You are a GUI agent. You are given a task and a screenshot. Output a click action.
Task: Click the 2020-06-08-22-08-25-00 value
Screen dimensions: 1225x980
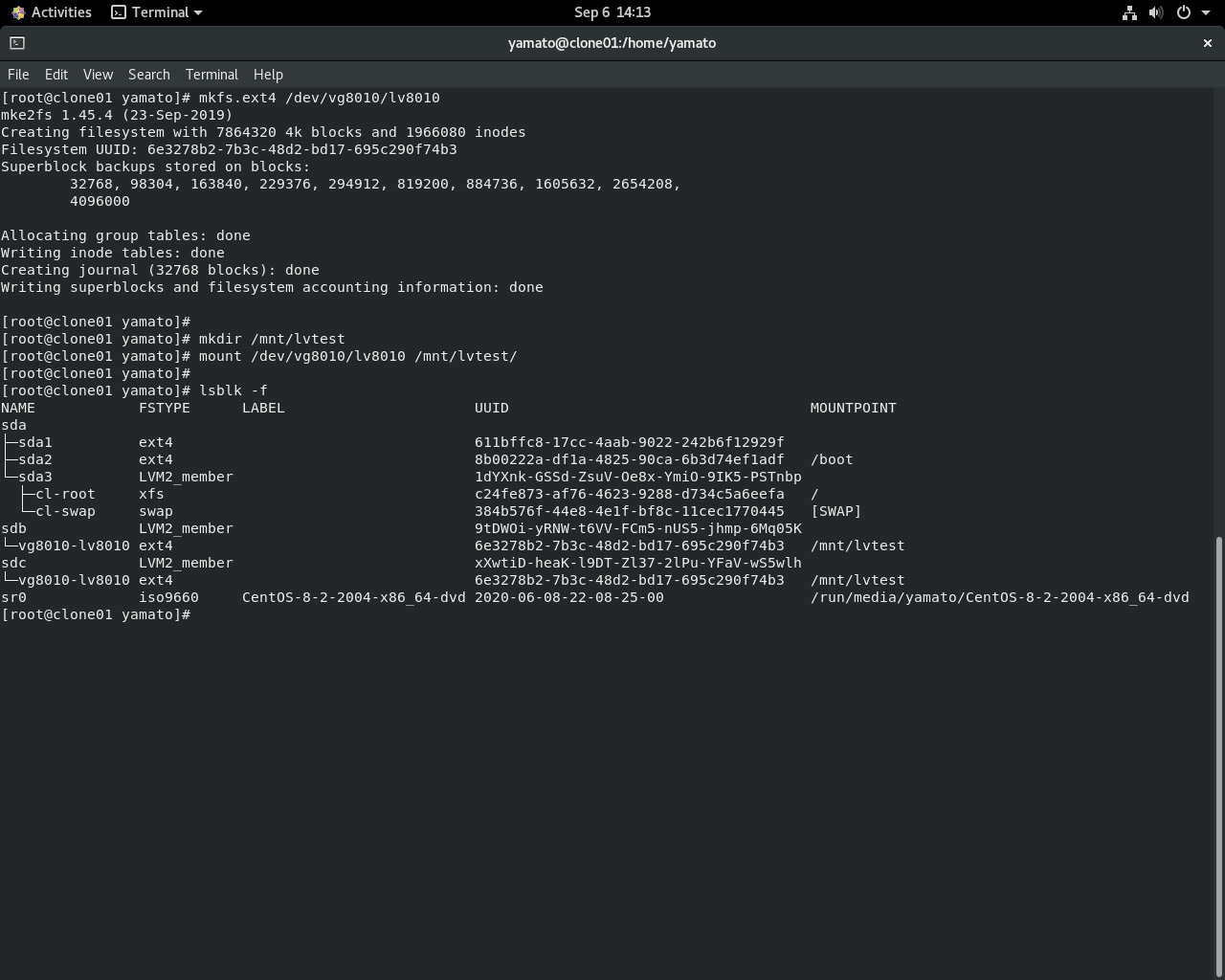coord(569,597)
